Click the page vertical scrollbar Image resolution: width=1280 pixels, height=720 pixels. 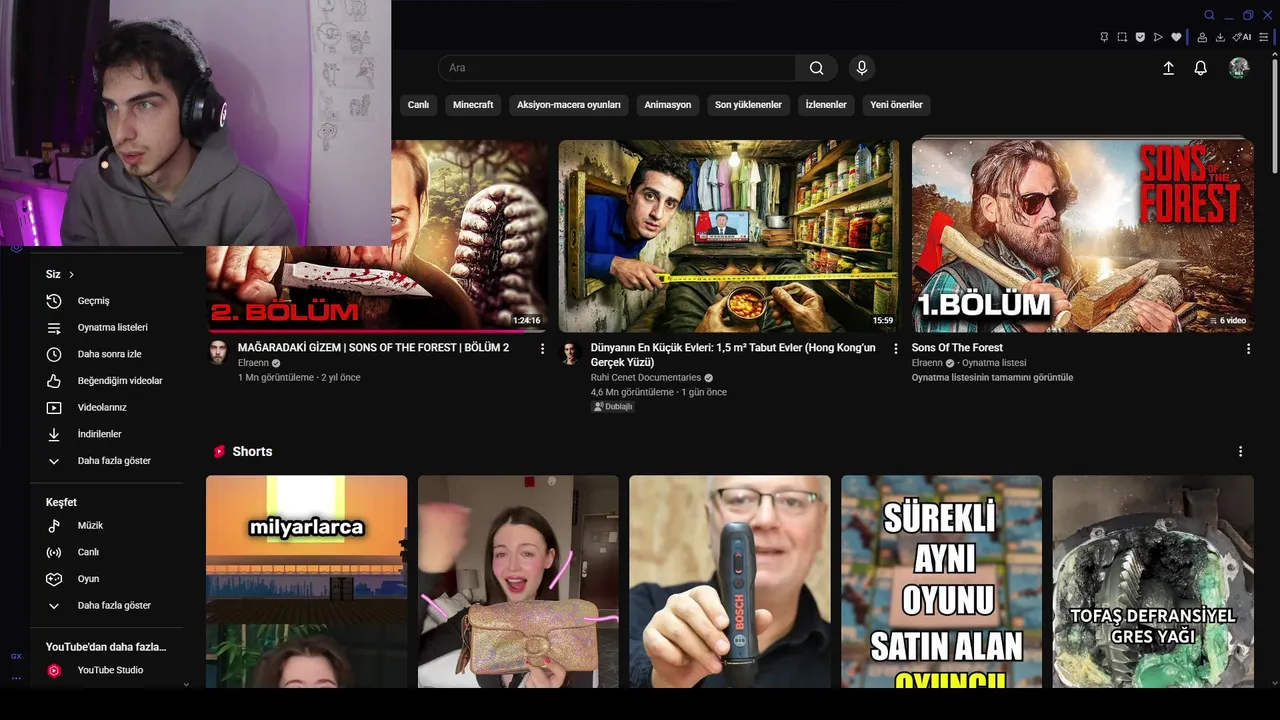point(1274,115)
